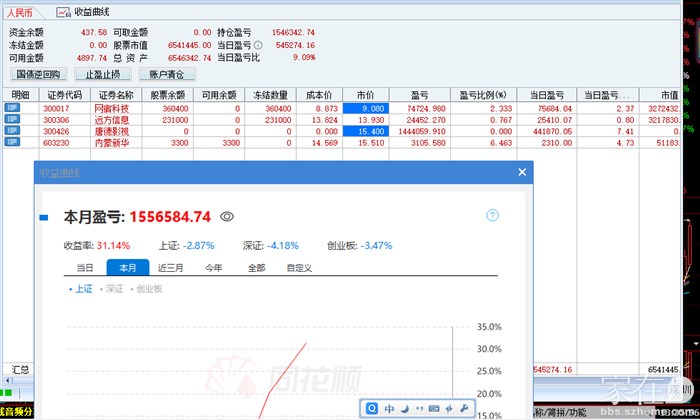The image size is (700, 420).
Task: Click the eye icon beside 本月盈亏
Action: (227, 216)
